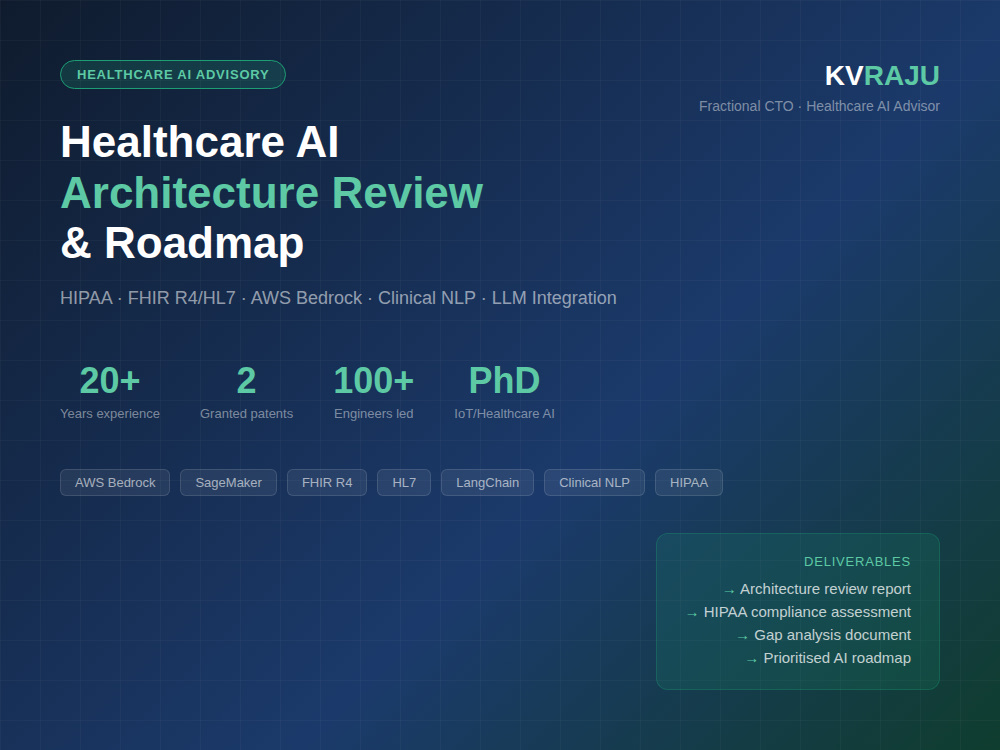Click the arrow before 'Architecture review report'
Viewport: 1000px width, 750px height.
tap(729, 591)
